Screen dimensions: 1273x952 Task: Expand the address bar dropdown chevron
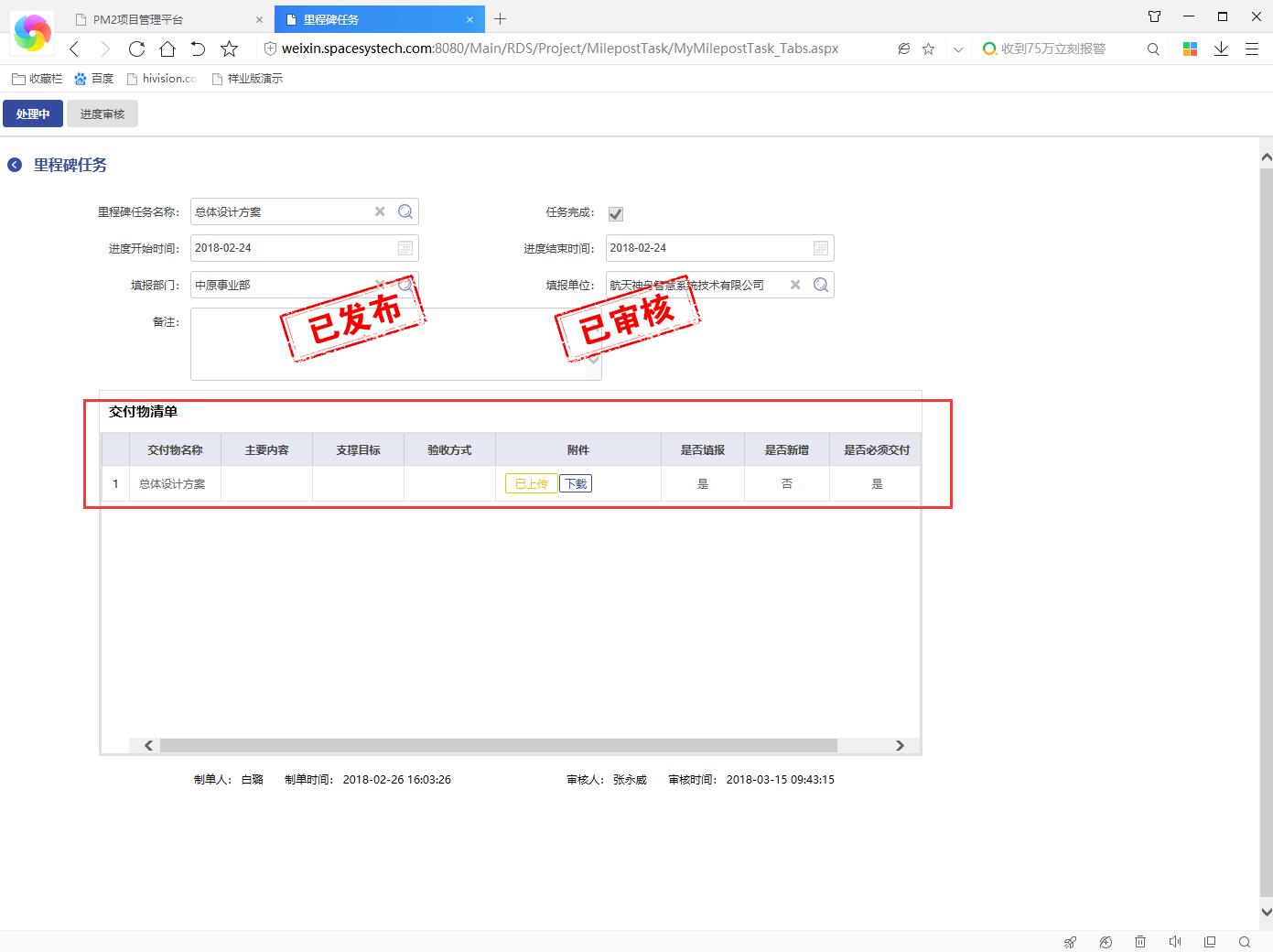coord(958,49)
